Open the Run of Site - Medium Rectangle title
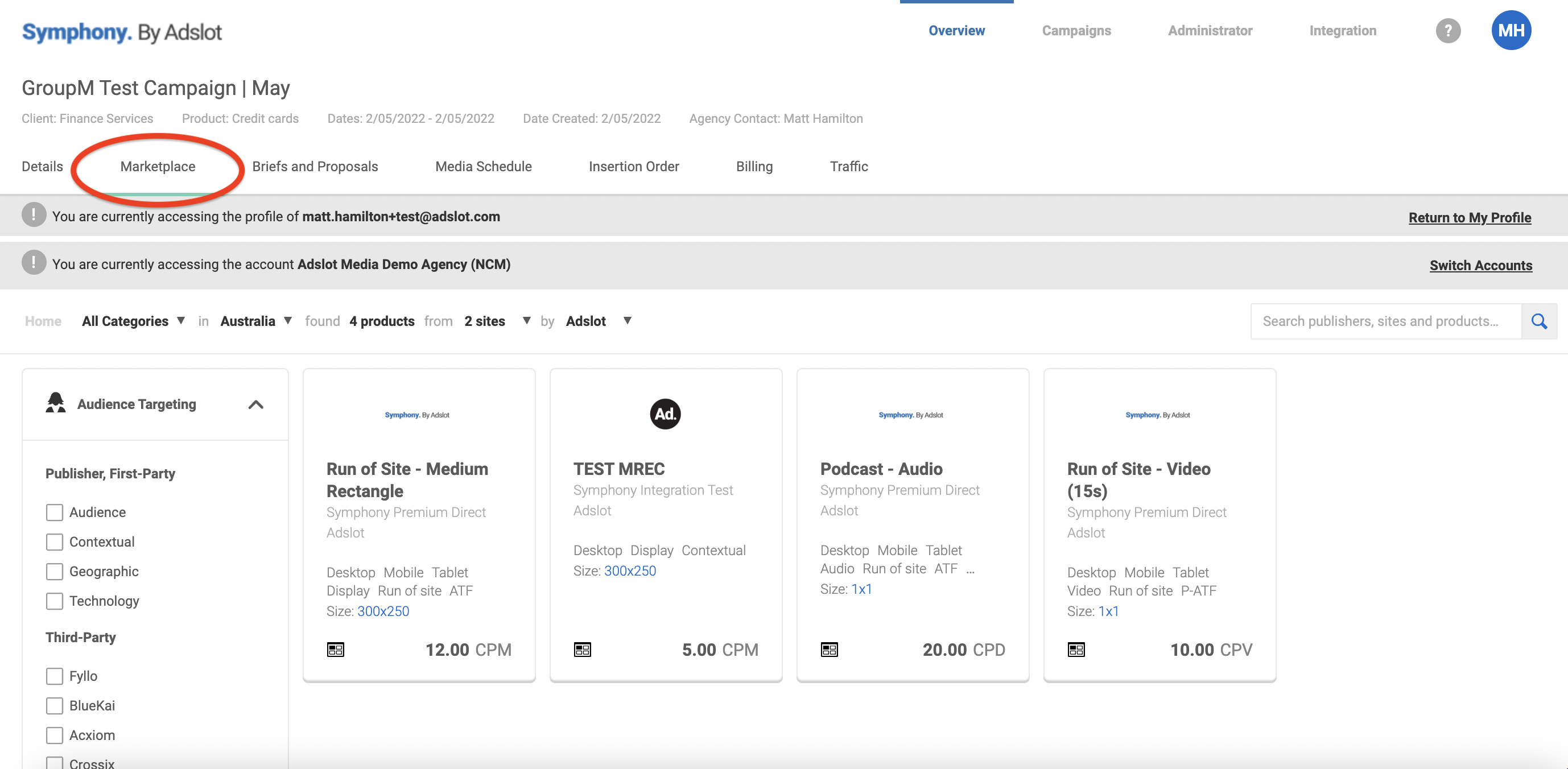 tap(407, 480)
